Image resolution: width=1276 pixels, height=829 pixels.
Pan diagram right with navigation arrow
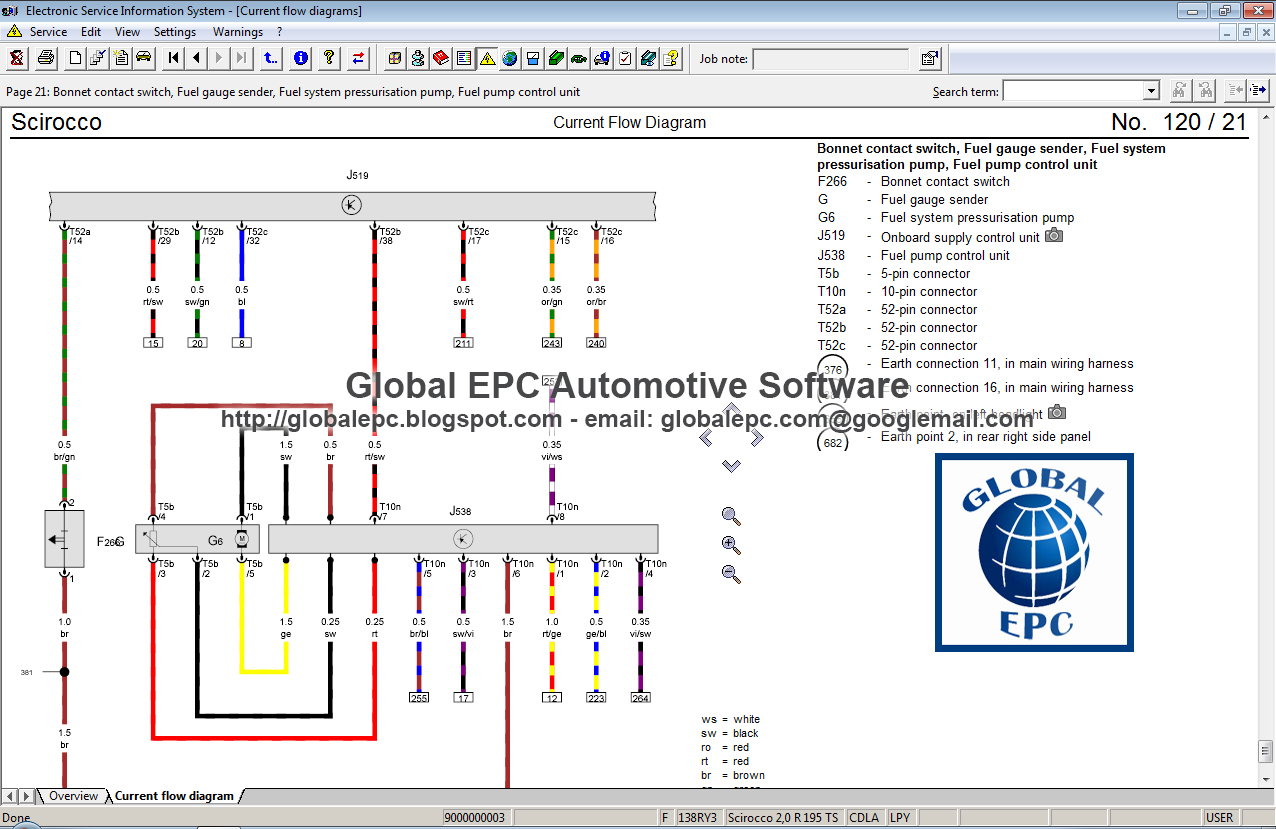[756, 437]
